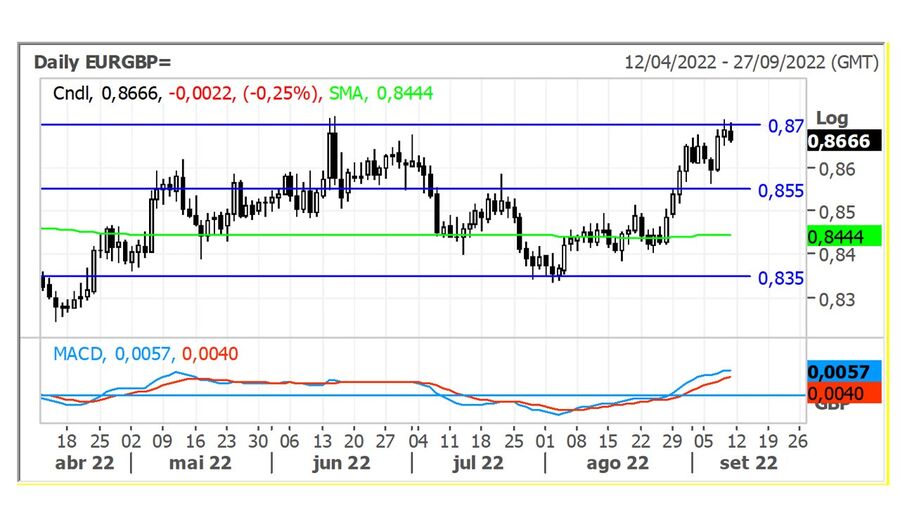Image resolution: width=900 pixels, height=506 pixels.
Task: Toggle the Log scale label
Action: 831,119
